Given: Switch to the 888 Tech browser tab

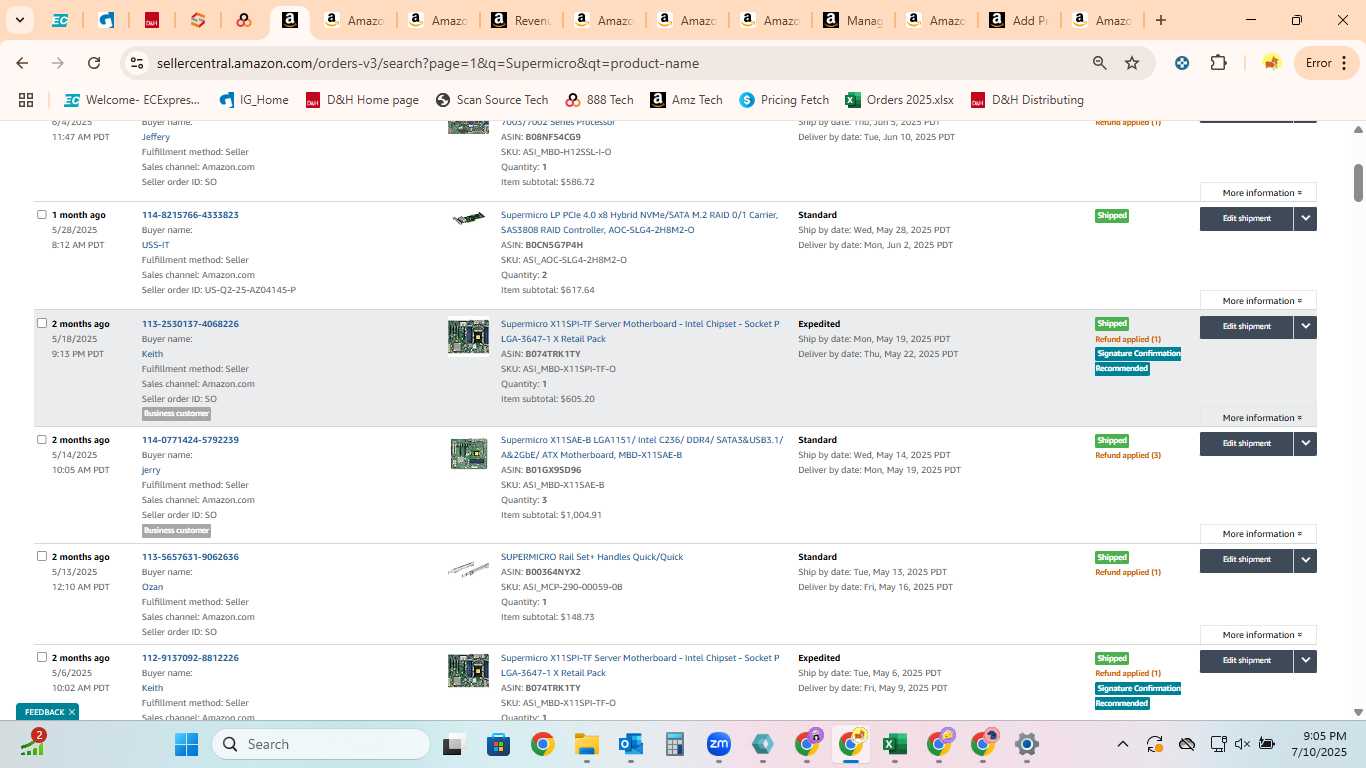Looking at the screenshot, I should point(243,20).
